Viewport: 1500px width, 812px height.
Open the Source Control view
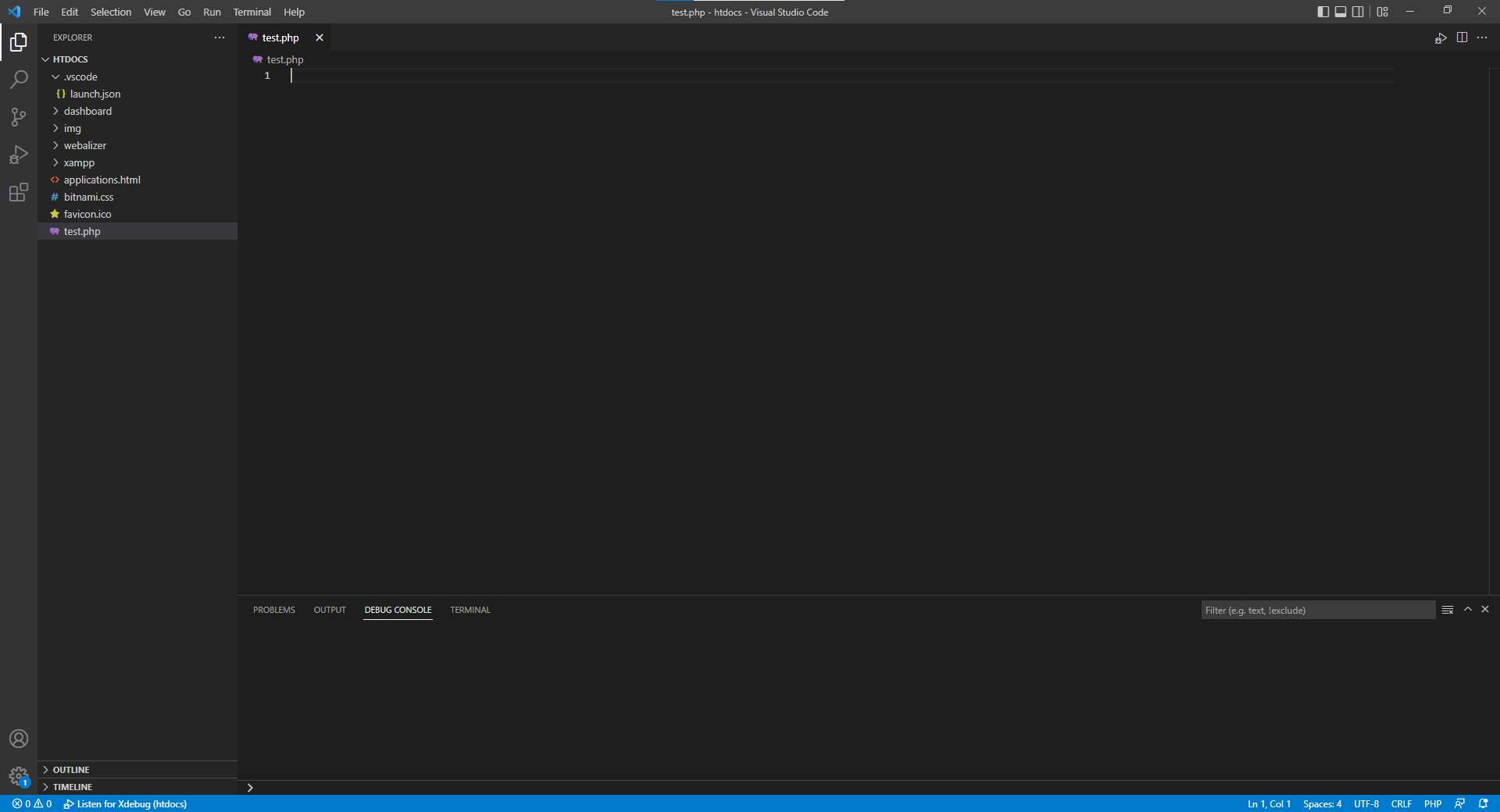tap(19, 117)
